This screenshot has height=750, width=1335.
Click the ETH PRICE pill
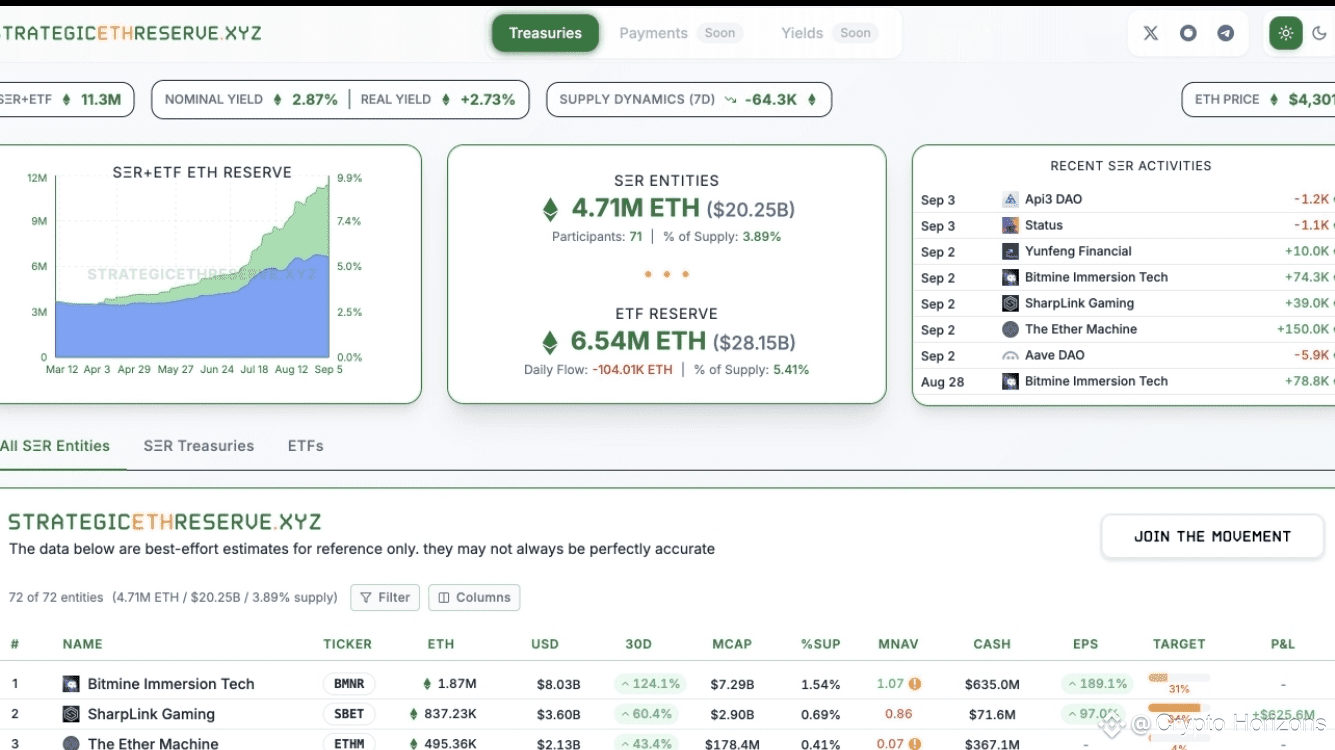tap(1258, 99)
